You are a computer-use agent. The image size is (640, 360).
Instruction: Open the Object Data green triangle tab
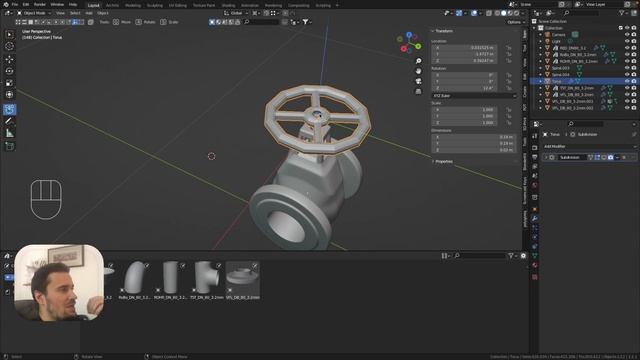[535, 256]
